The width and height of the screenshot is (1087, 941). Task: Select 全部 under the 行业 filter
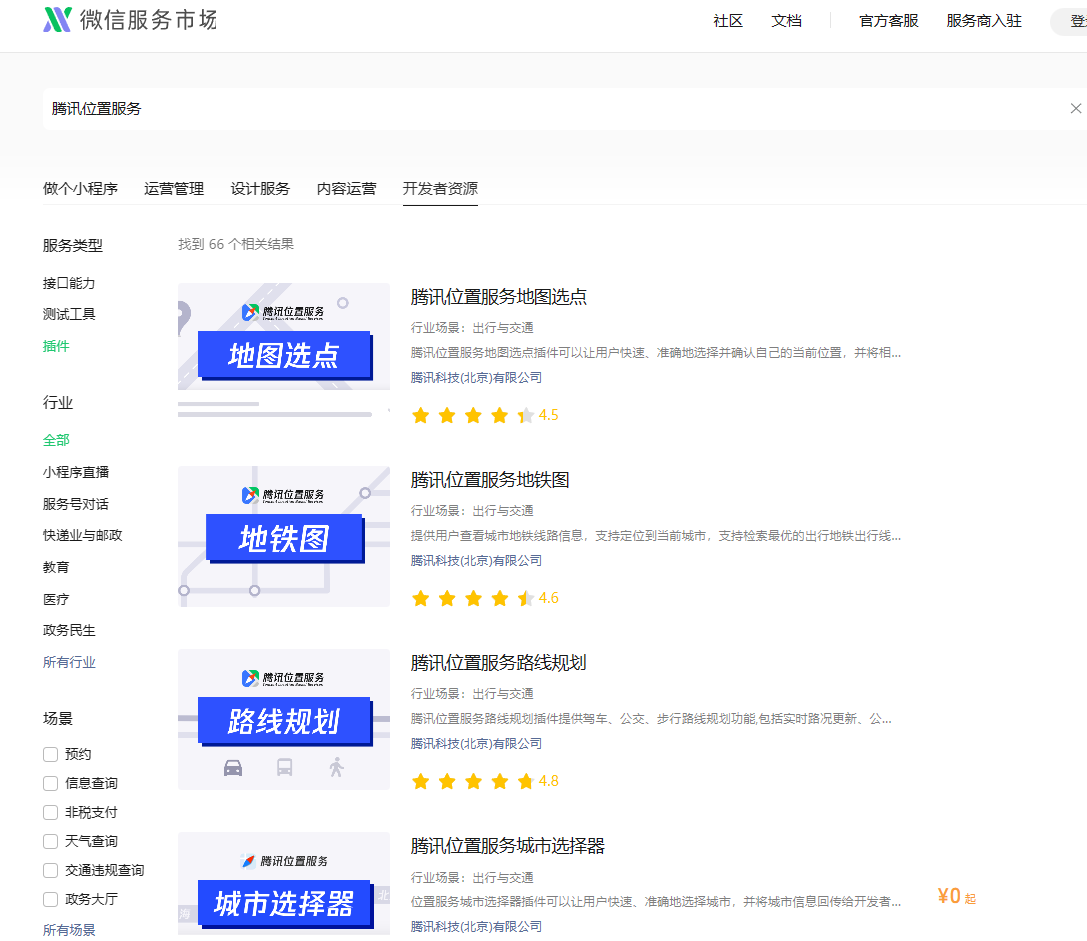(x=56, y=440)
